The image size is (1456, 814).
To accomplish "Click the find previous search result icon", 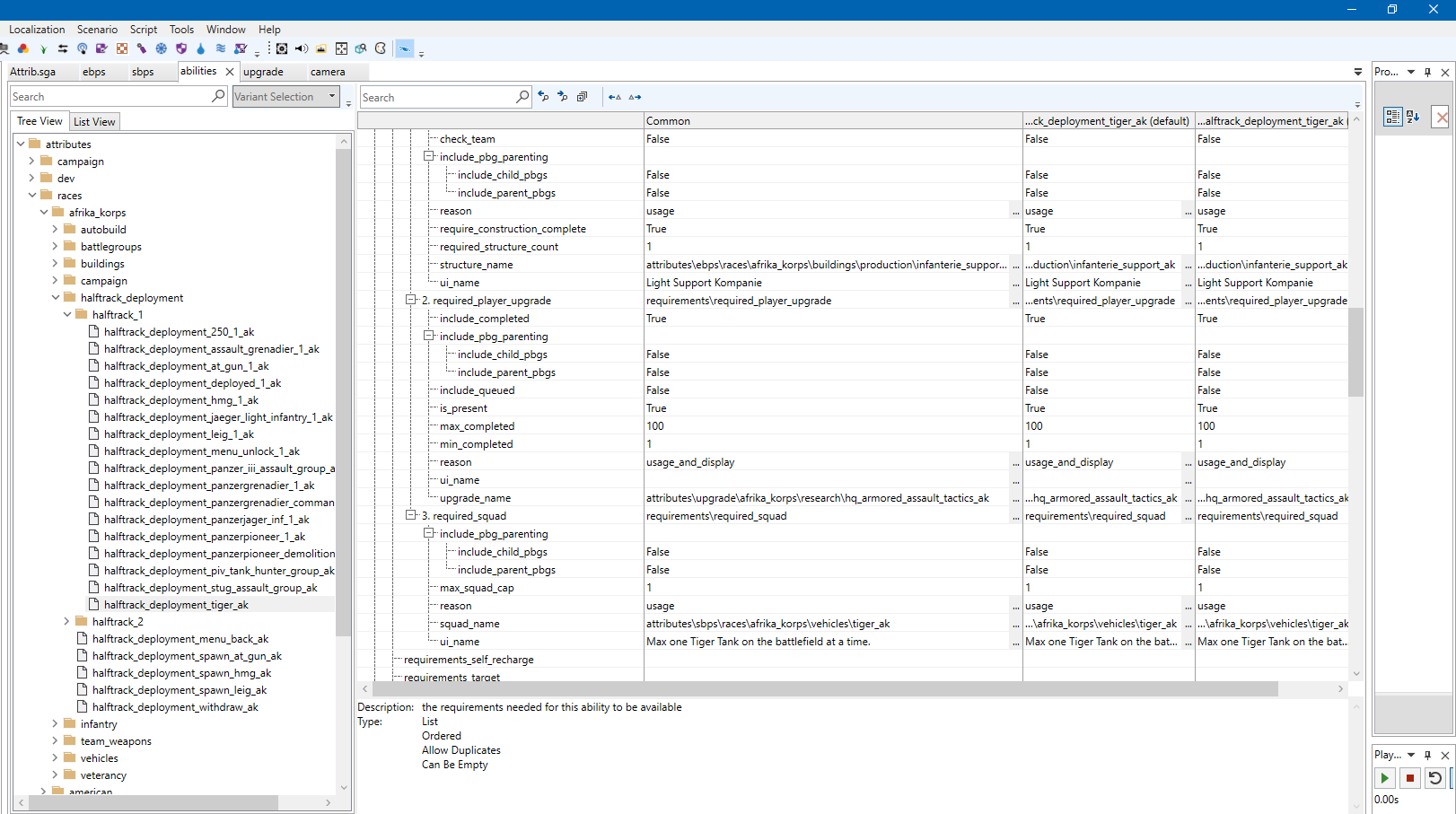I will click(543, 96).
